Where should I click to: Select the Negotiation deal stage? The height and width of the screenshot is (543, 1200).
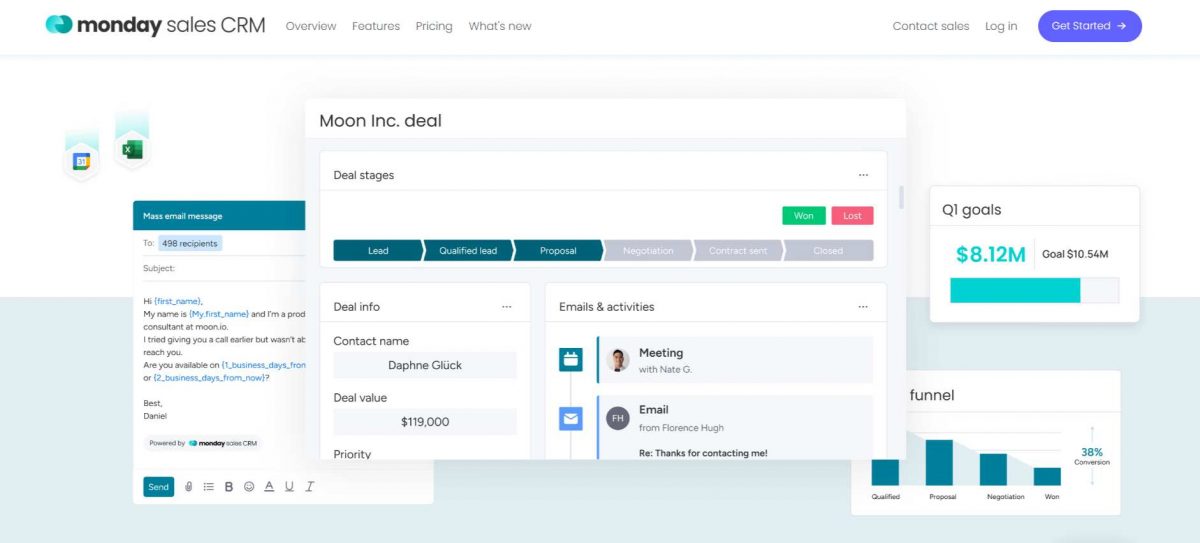648,251
